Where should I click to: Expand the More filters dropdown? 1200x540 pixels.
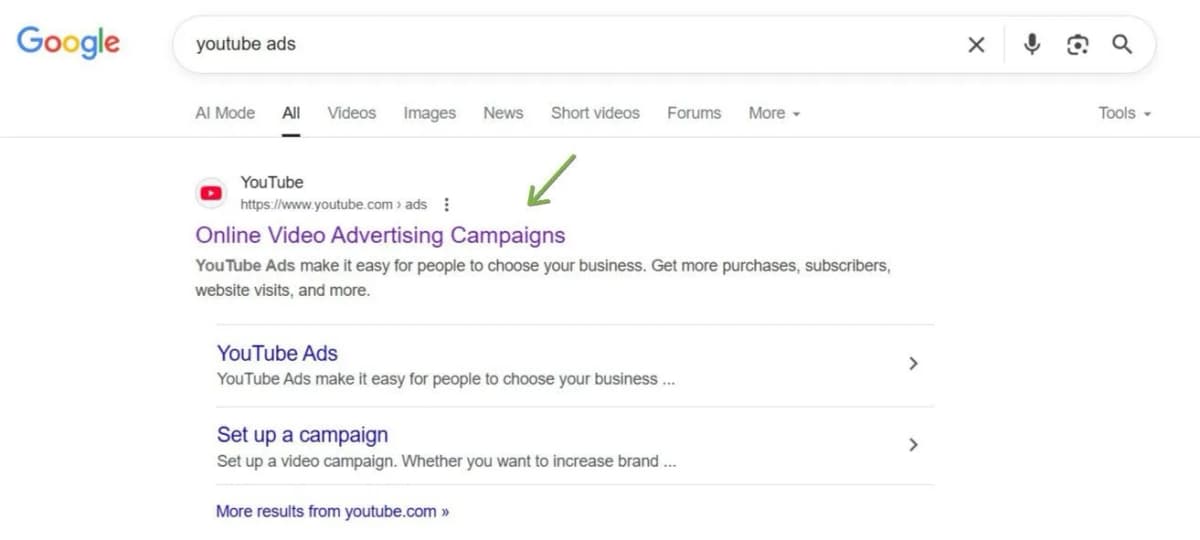774,113
